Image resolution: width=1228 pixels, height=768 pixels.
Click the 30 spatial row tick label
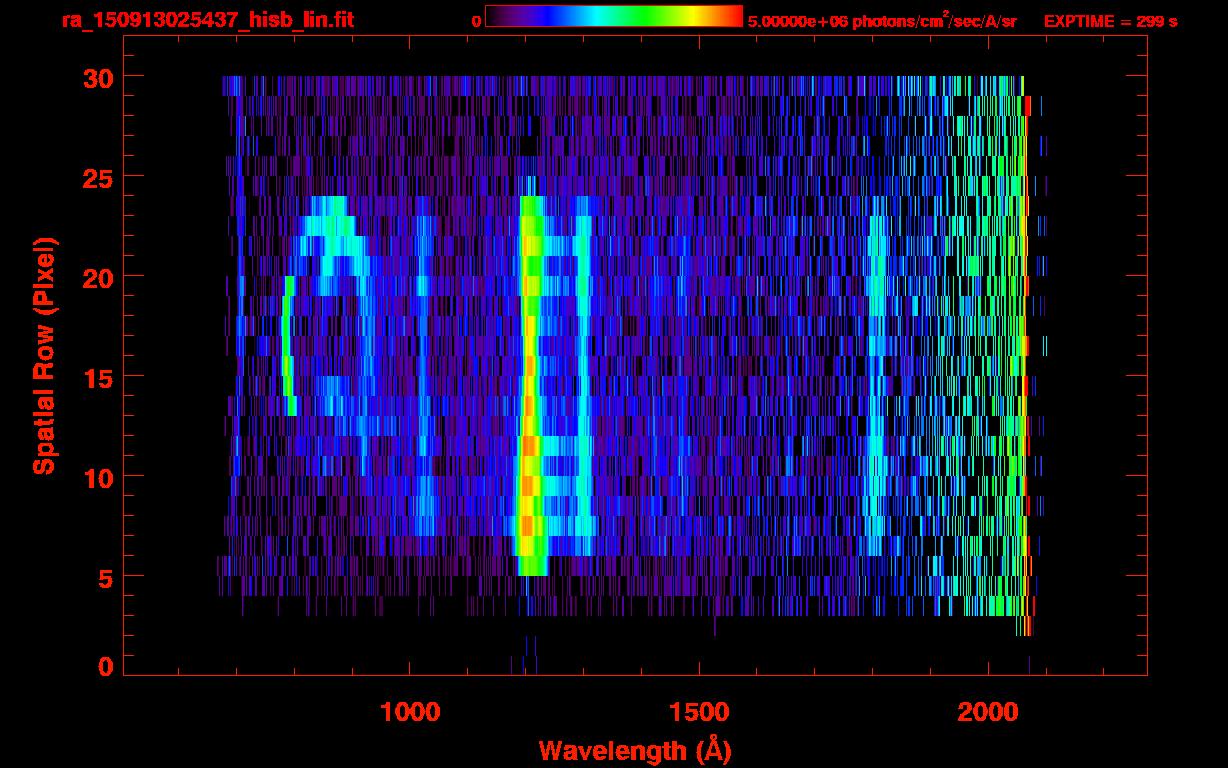coord(98,77)
